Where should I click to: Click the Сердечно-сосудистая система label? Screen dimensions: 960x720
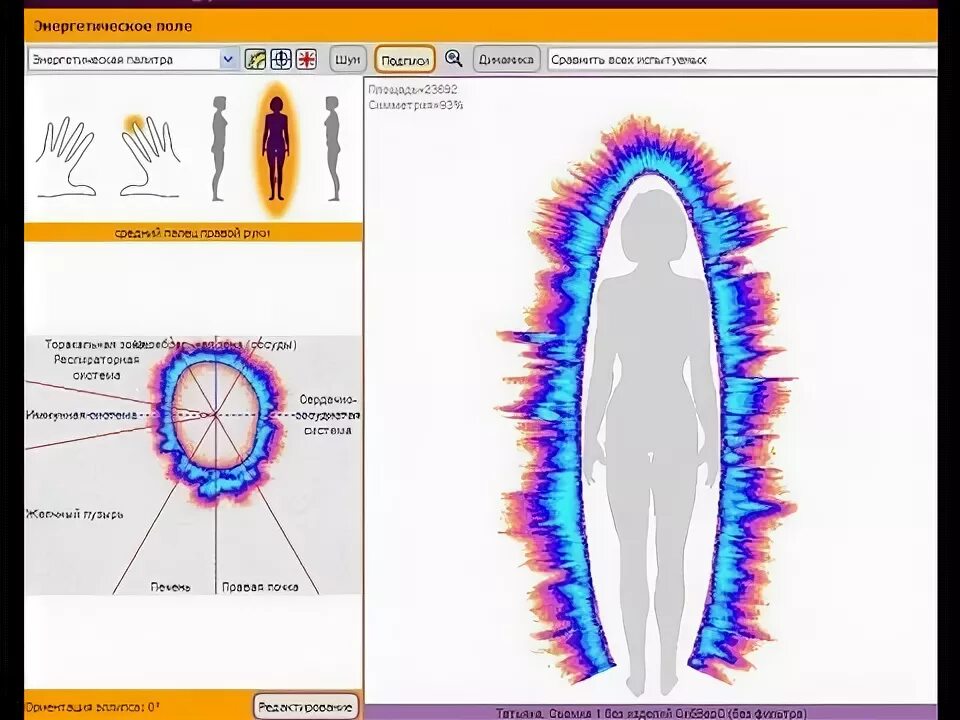tap(328, 415)
